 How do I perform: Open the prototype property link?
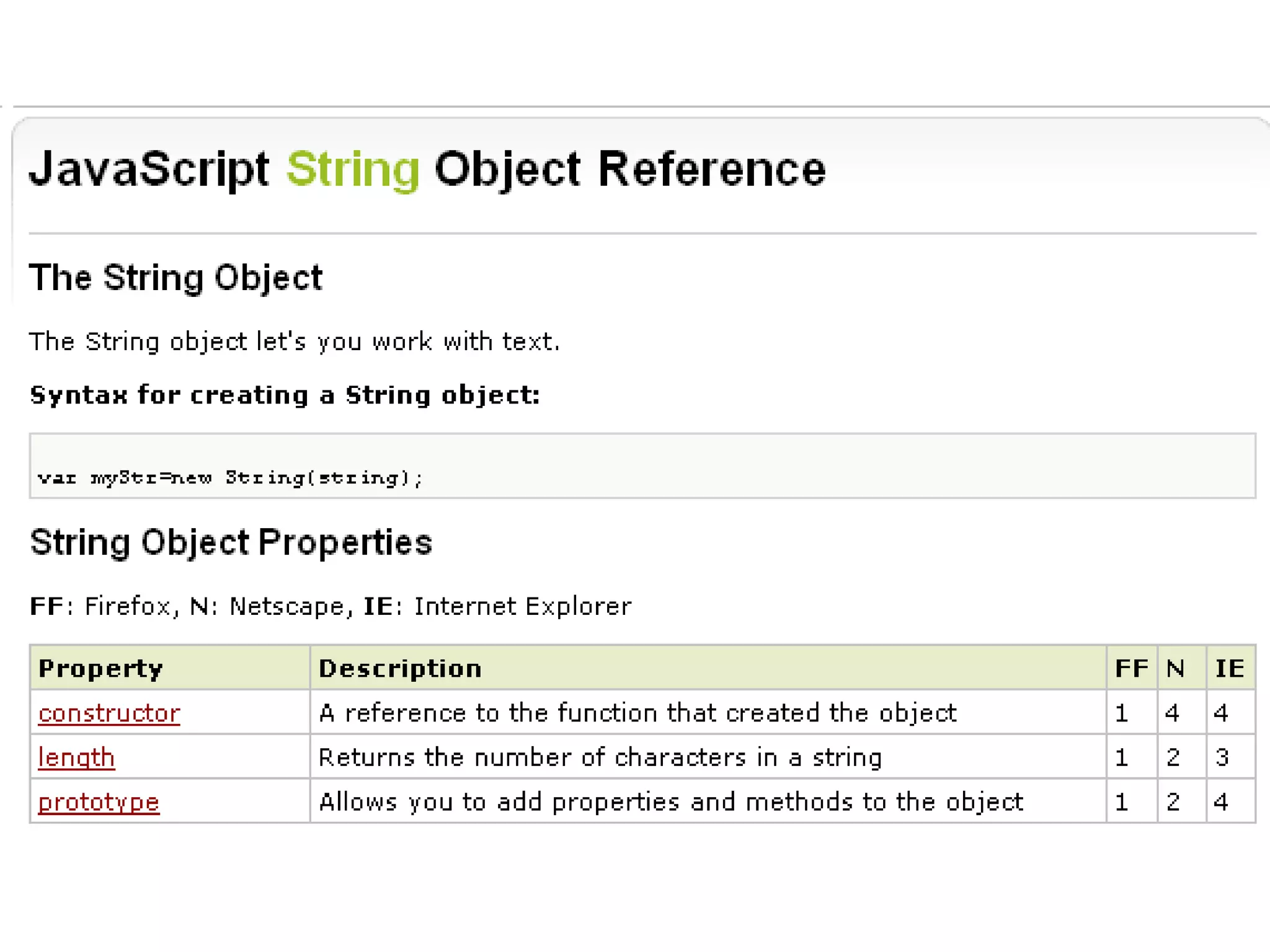pyautogui.click(x=99, y=802)
